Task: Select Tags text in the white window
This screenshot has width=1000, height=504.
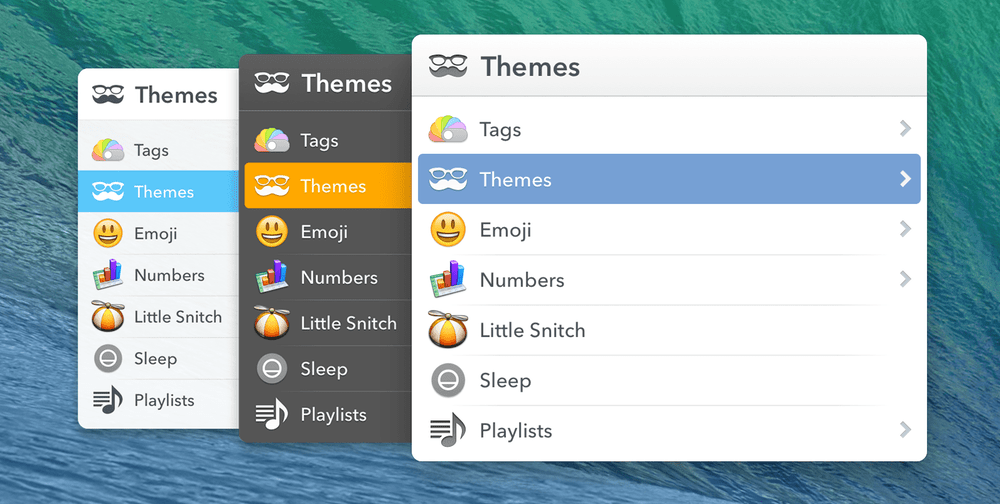Action: (x=500, y=130)
